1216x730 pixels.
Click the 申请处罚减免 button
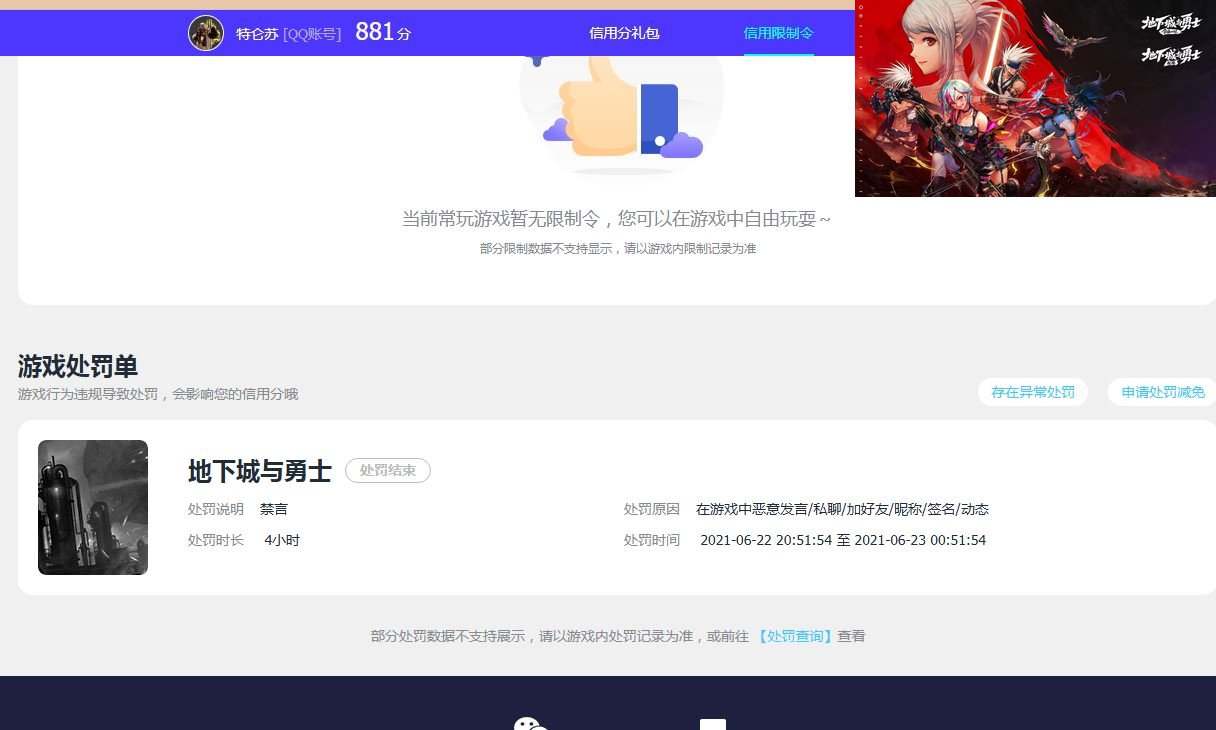(1163, 392)
